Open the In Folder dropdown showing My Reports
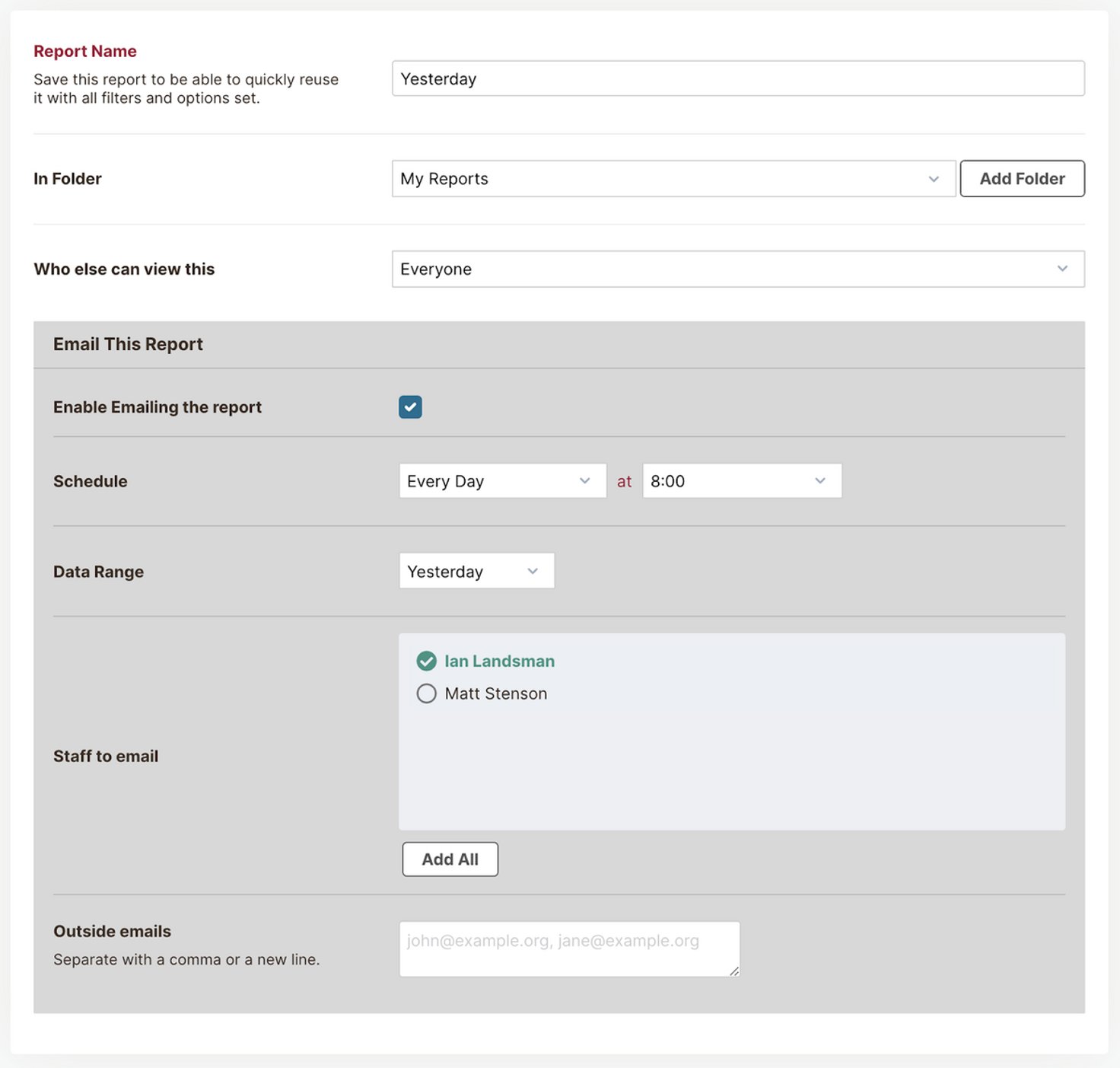This screenshot has height=1068, width=1120. (x=673, y=179)
